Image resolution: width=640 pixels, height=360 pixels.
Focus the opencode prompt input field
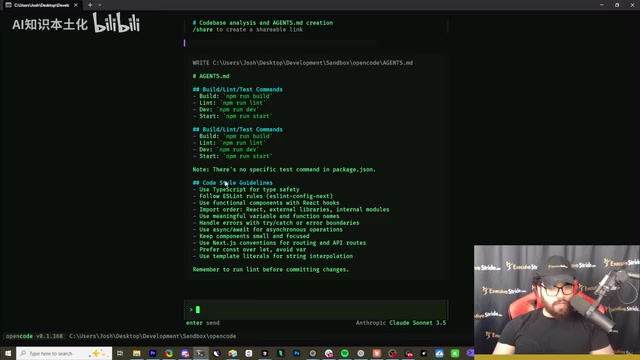[316, 309]
